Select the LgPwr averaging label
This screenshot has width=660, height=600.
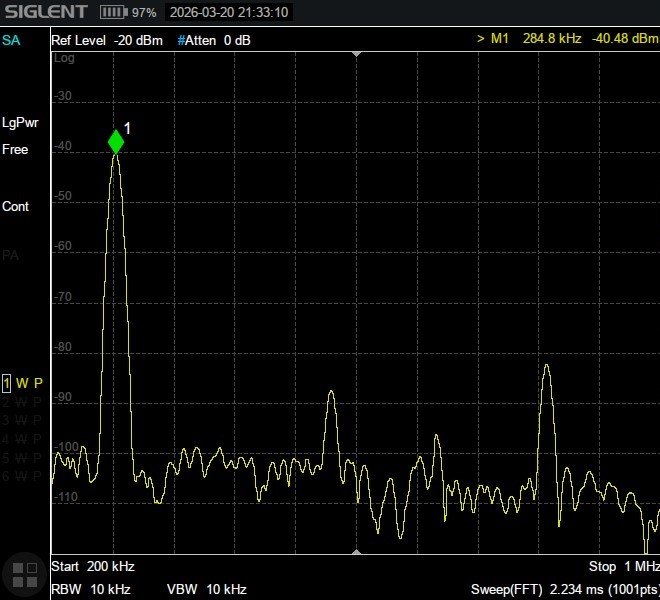[x=20, y=123]
